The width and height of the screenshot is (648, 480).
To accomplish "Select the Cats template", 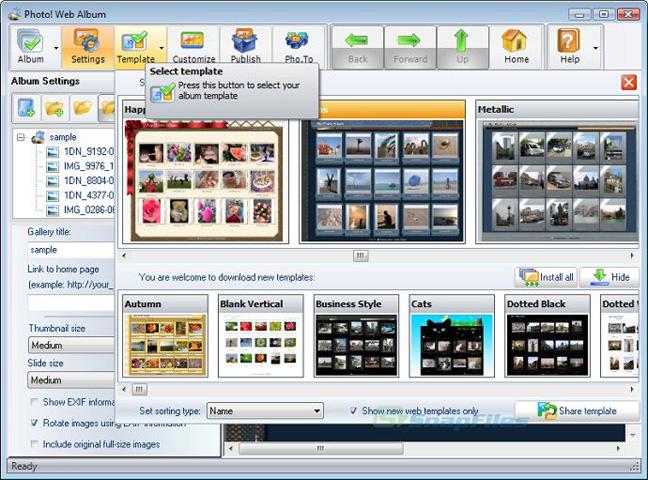I will [452, 336].
